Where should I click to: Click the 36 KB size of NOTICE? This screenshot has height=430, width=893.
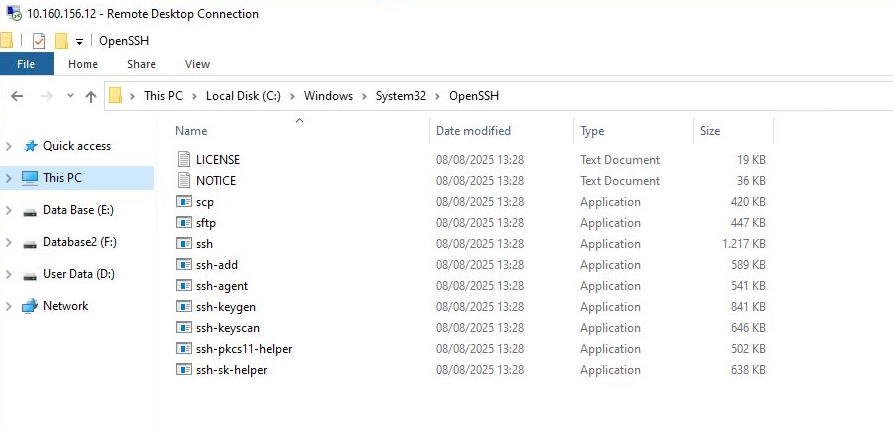(751, 181)
